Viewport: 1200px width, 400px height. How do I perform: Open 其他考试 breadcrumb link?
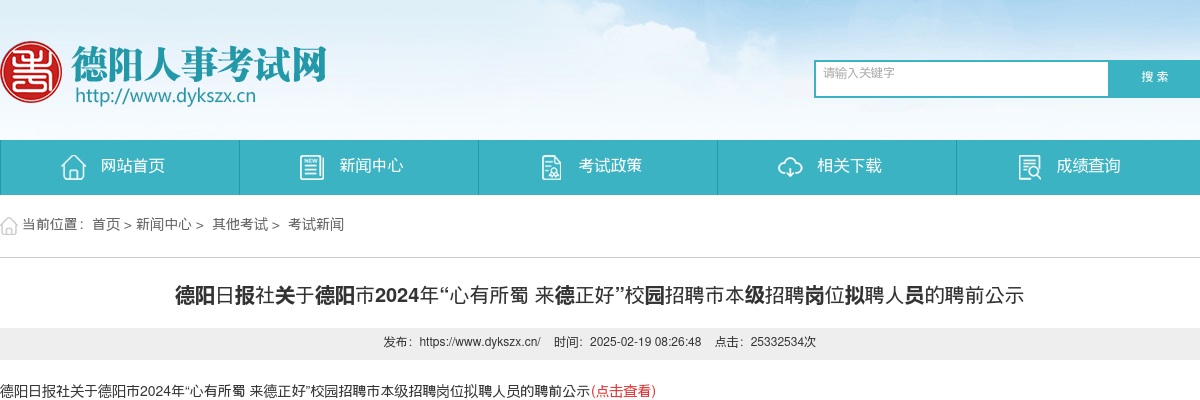(240, 225)
